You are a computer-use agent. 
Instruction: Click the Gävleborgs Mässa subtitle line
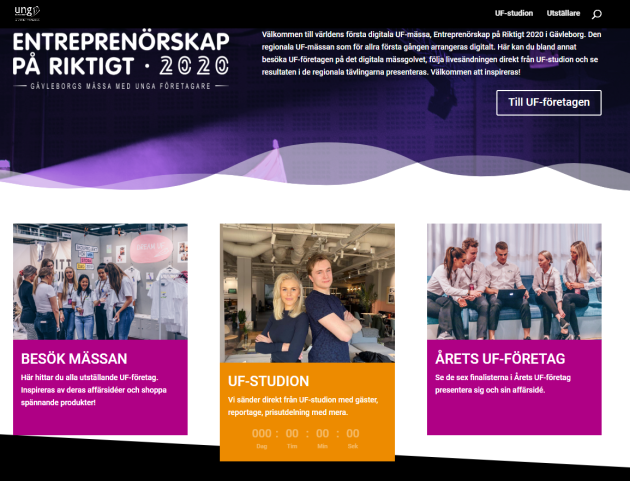coord(121,86)
